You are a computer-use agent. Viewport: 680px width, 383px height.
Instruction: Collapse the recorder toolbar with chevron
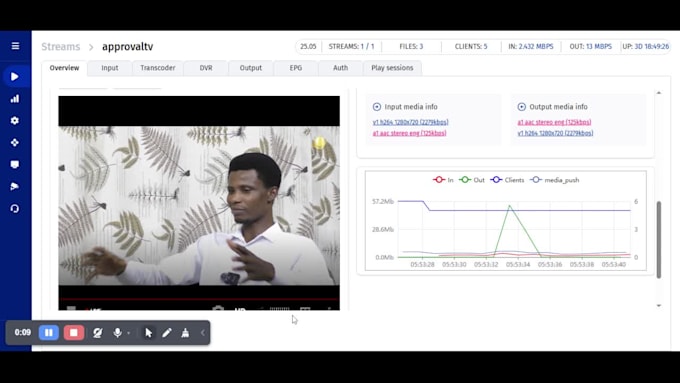coord(203,333)
